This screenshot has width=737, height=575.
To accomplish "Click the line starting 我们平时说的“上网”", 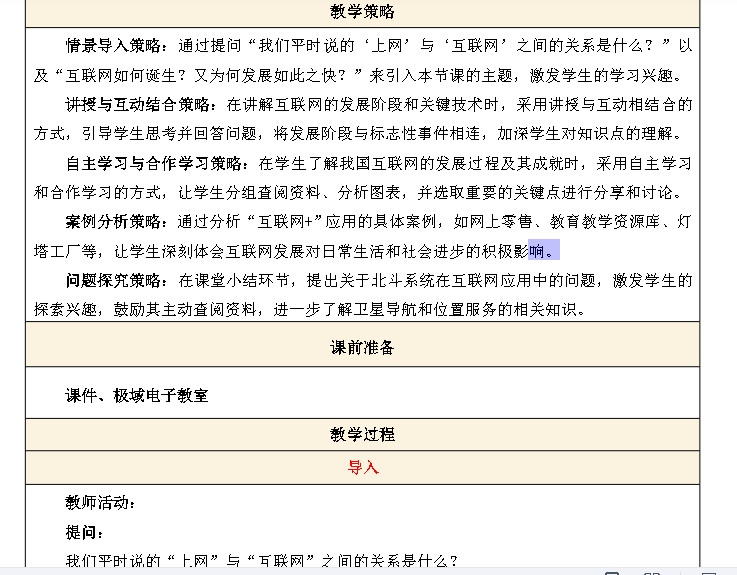I will (x=262, y=560).
